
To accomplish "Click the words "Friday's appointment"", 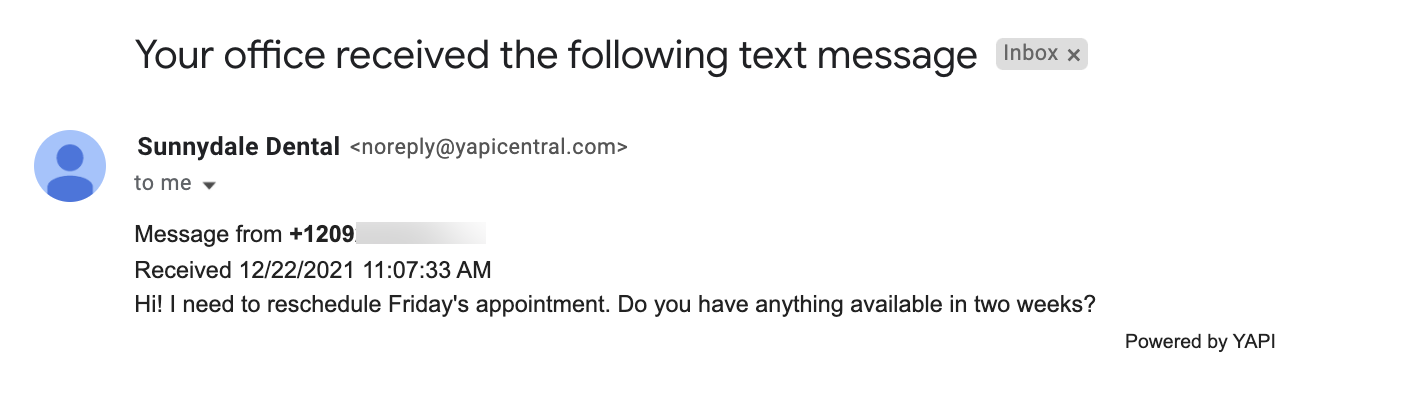I will pos(498,304).
